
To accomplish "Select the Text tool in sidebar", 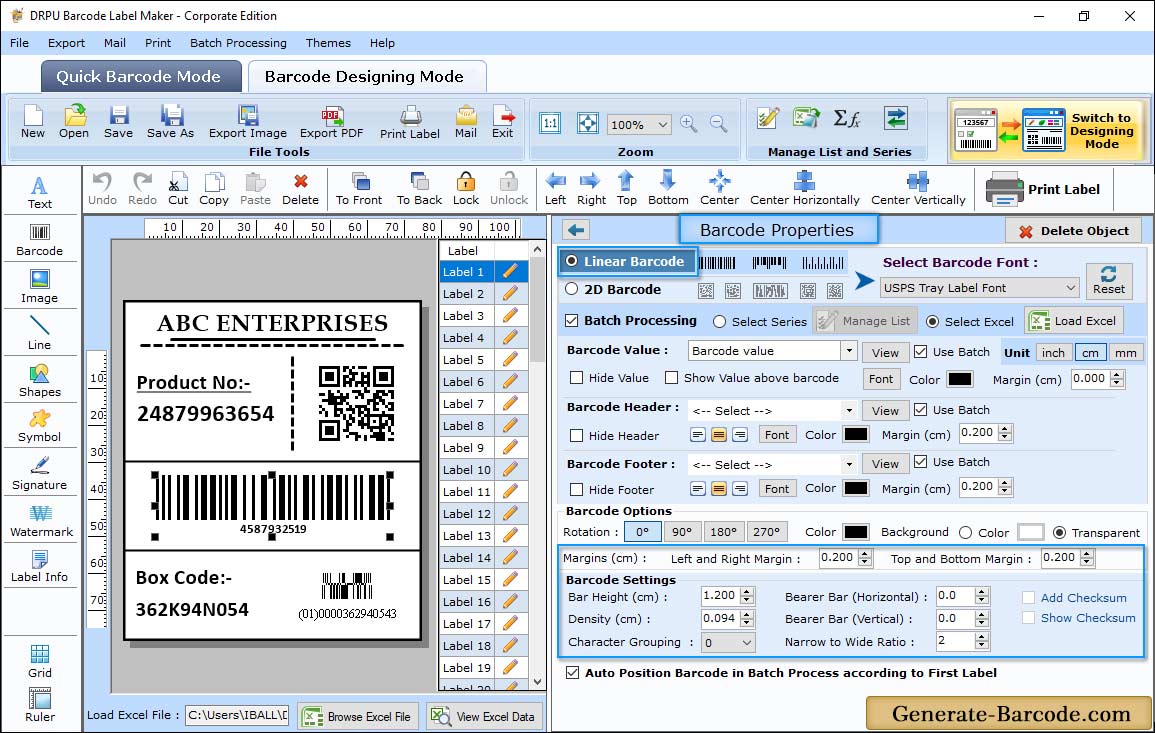I will point(40,192).
